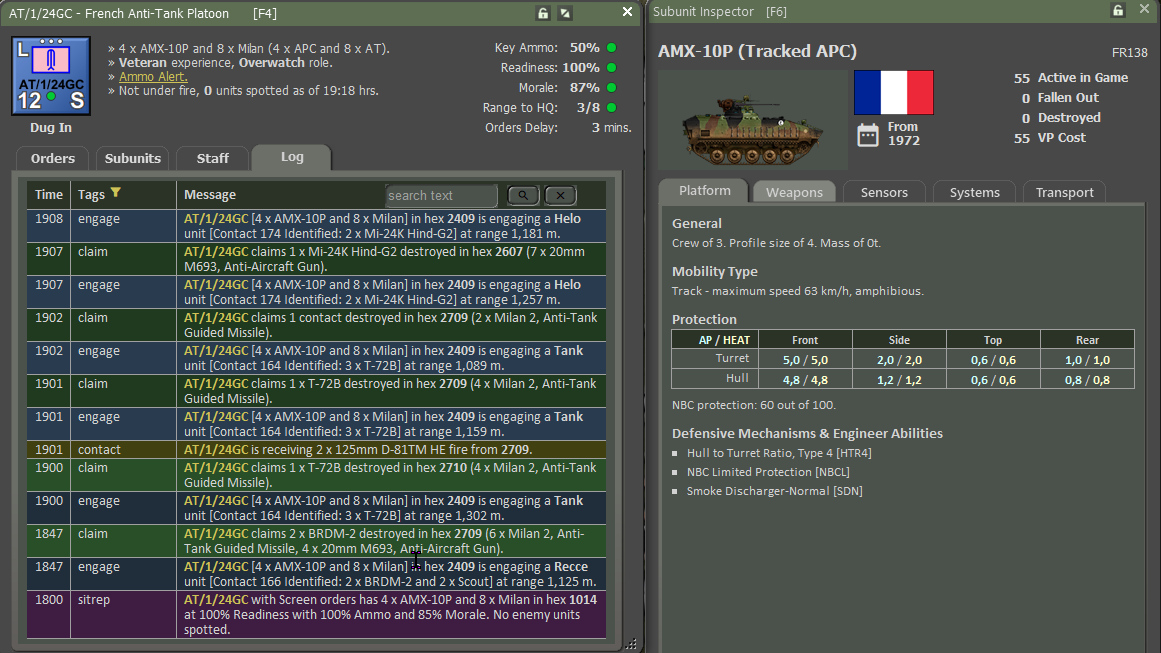Click the Time column header
Viewport: 1161px width, 653px height.
[49, 195]
